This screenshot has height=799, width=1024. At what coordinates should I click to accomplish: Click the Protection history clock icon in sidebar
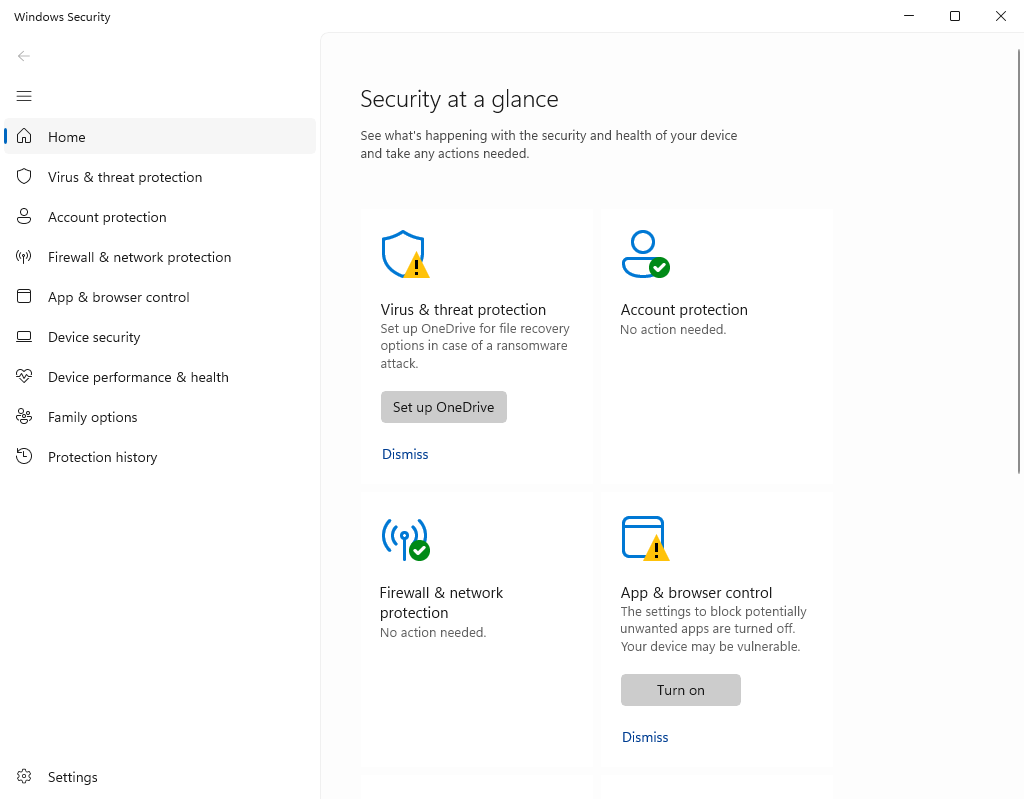click(x=25, y=457)
